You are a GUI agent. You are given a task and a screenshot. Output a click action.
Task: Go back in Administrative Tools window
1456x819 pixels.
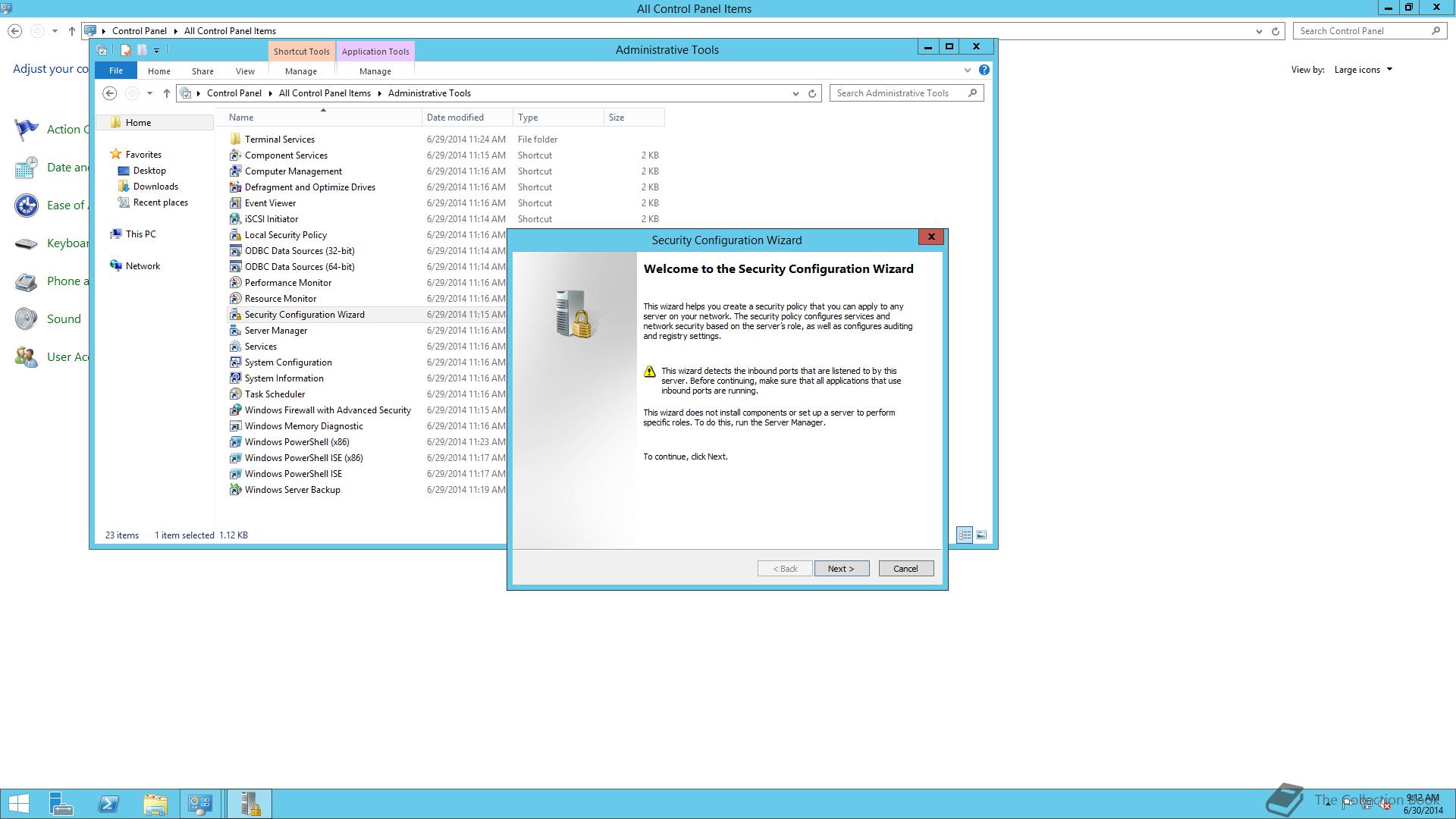click(x=110, y=93)
